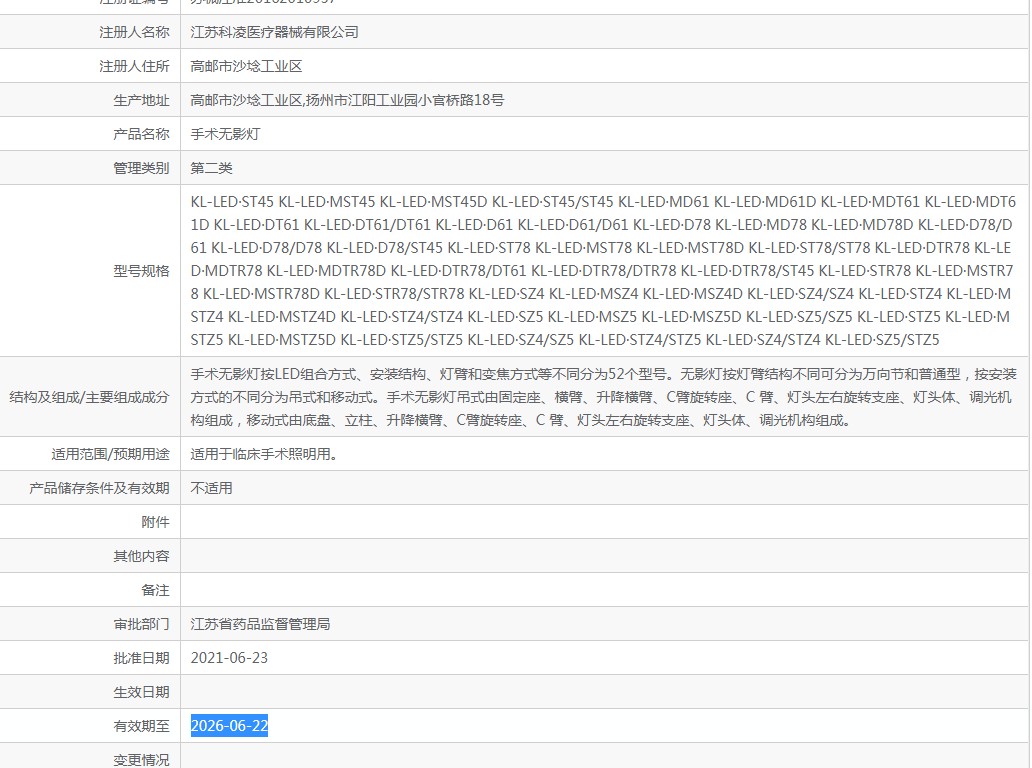Select the registrant name 江苏科凌医疗器械有限公司
Screen dimensions: 1032x768
coord(274,32)
